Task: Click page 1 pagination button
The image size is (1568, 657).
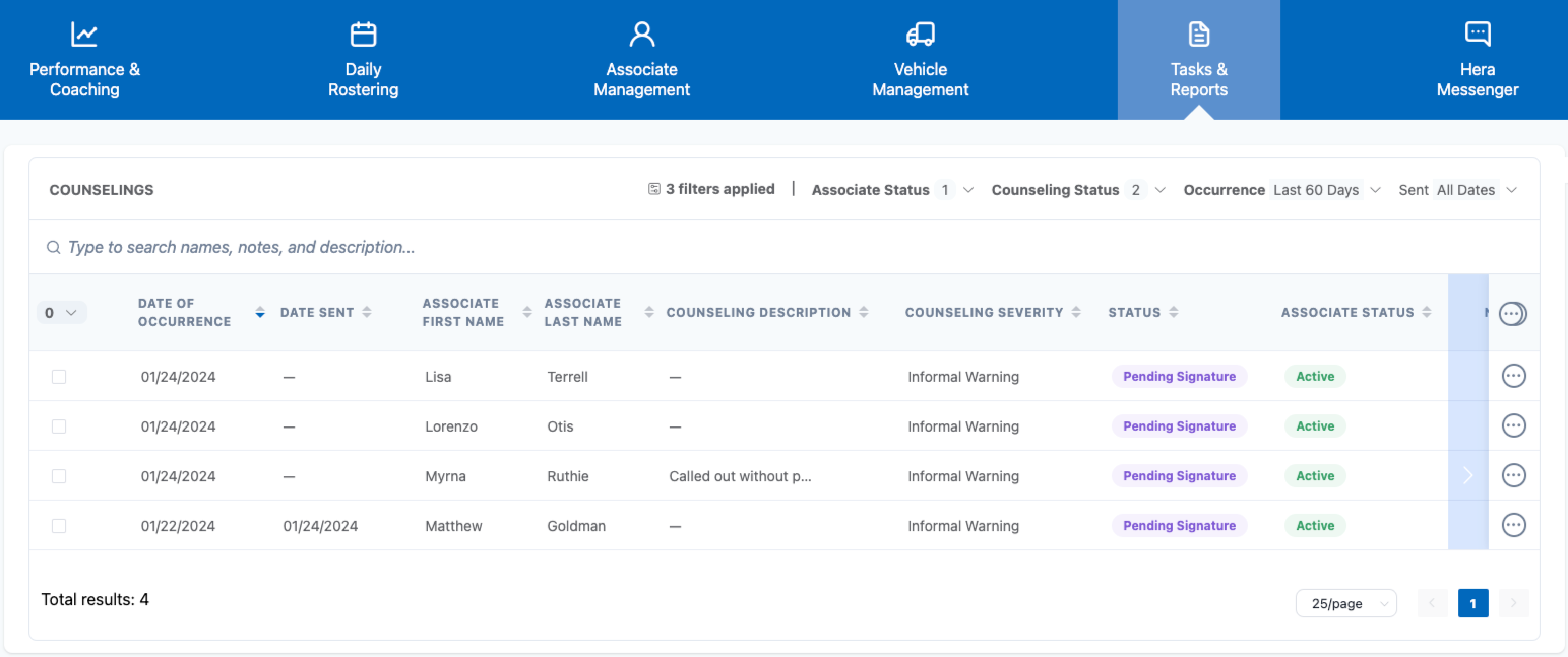Action: point(1472,603)
